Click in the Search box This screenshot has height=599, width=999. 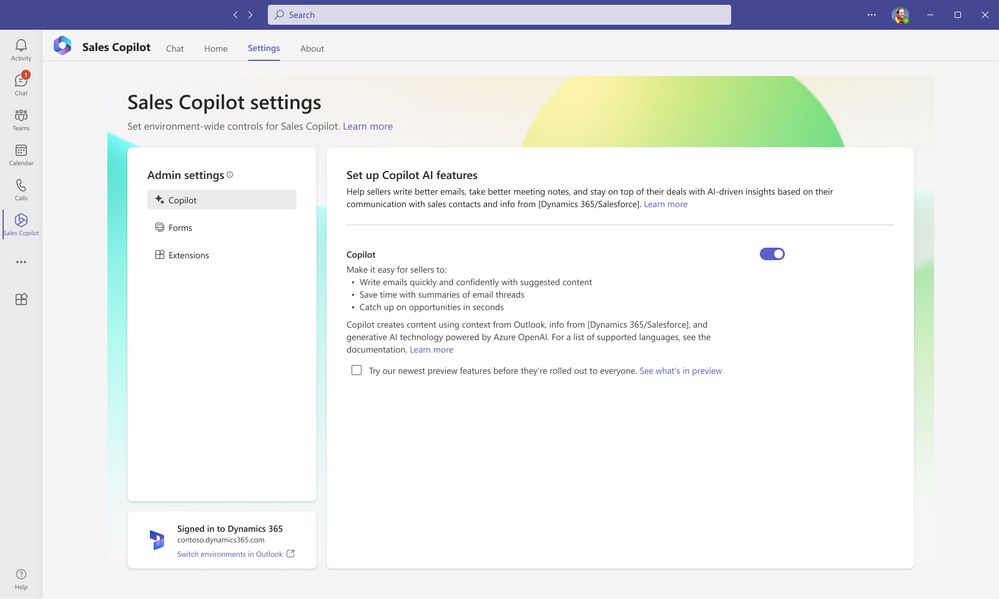tap(499, 15)
